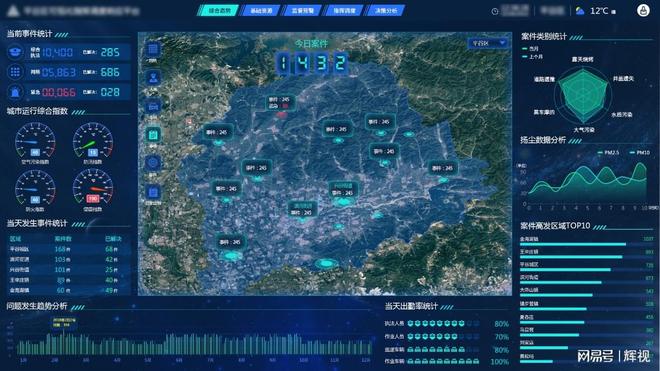Image resolution: width=660 pixels, height=371 pixels.
Task: Select the highlighted clipboard icon on map toolbar
Action: click(x=153, y=135)
